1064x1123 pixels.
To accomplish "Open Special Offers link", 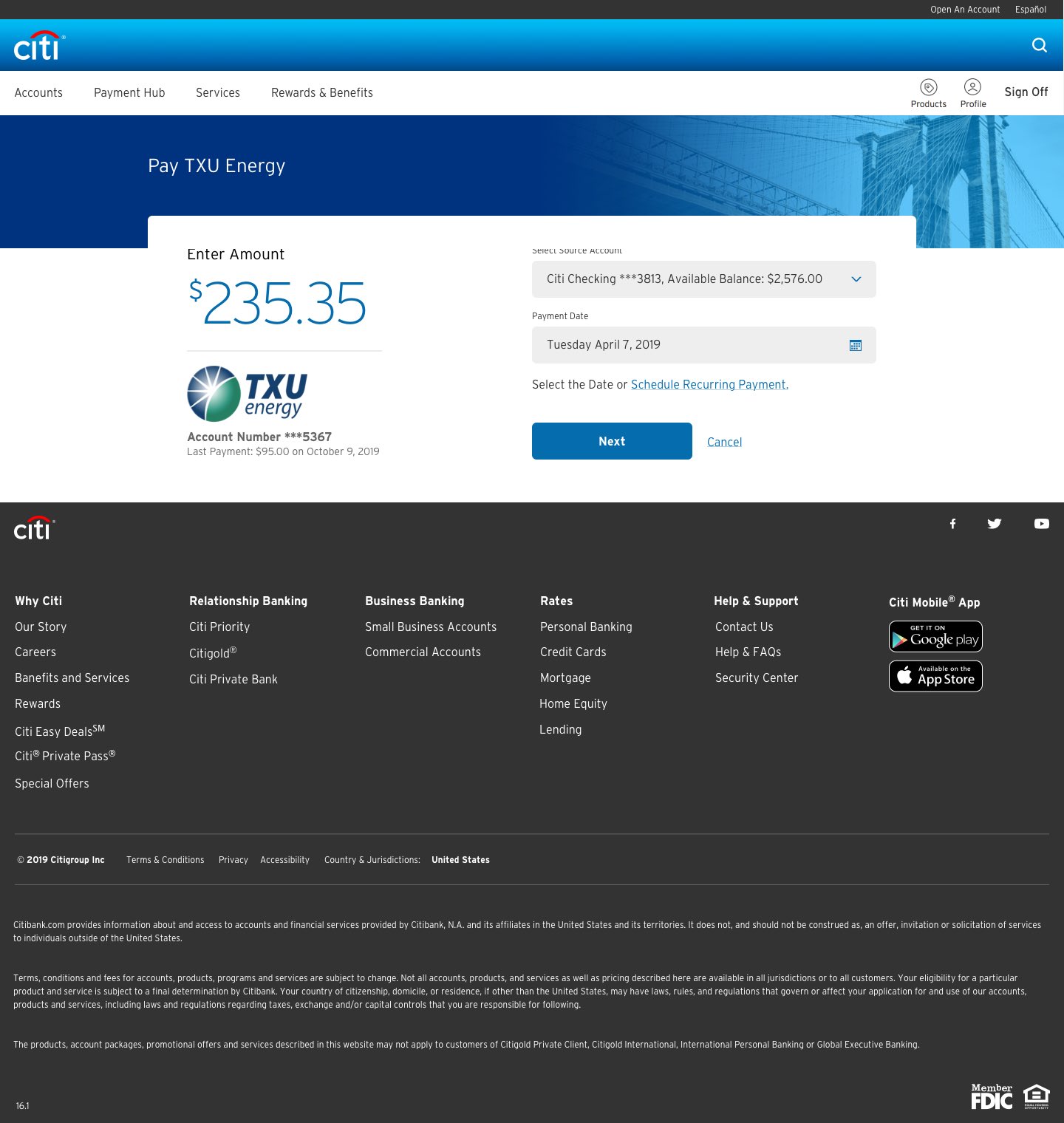I will 52,784.
